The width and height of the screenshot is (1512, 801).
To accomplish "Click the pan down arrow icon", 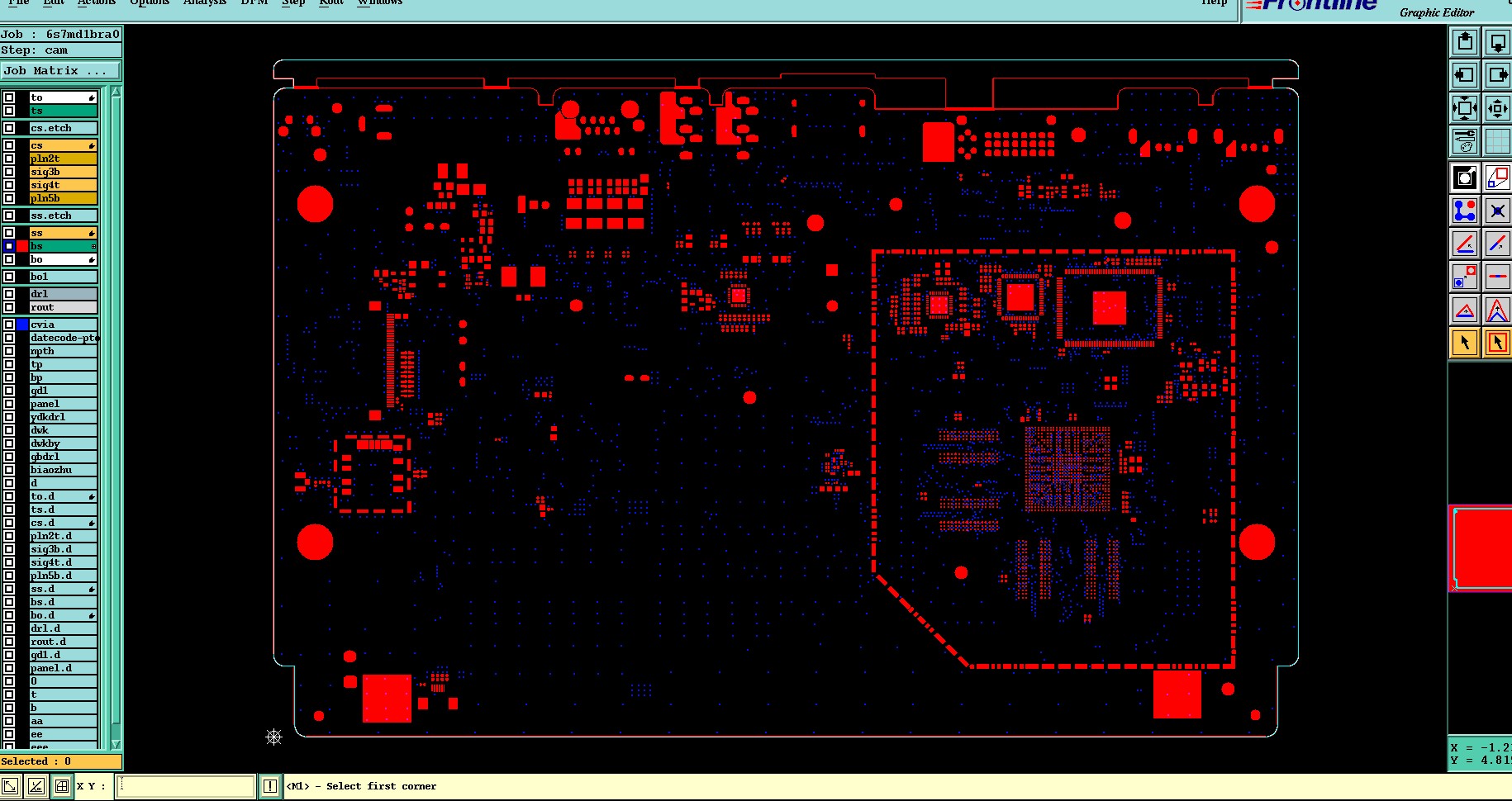I will pos(1497,42).
